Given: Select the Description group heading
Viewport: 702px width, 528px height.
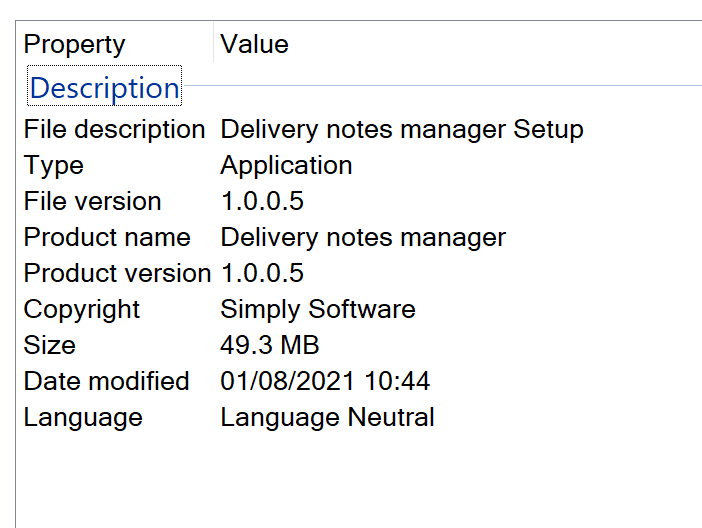Looking at the screenshot, I should click(x=104, y=88).
